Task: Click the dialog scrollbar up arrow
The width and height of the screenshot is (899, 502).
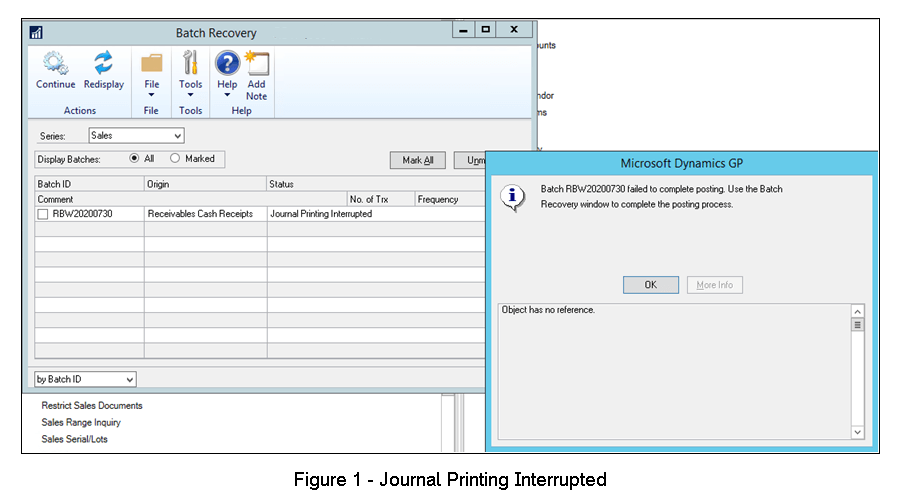Action: click(858, 311)
